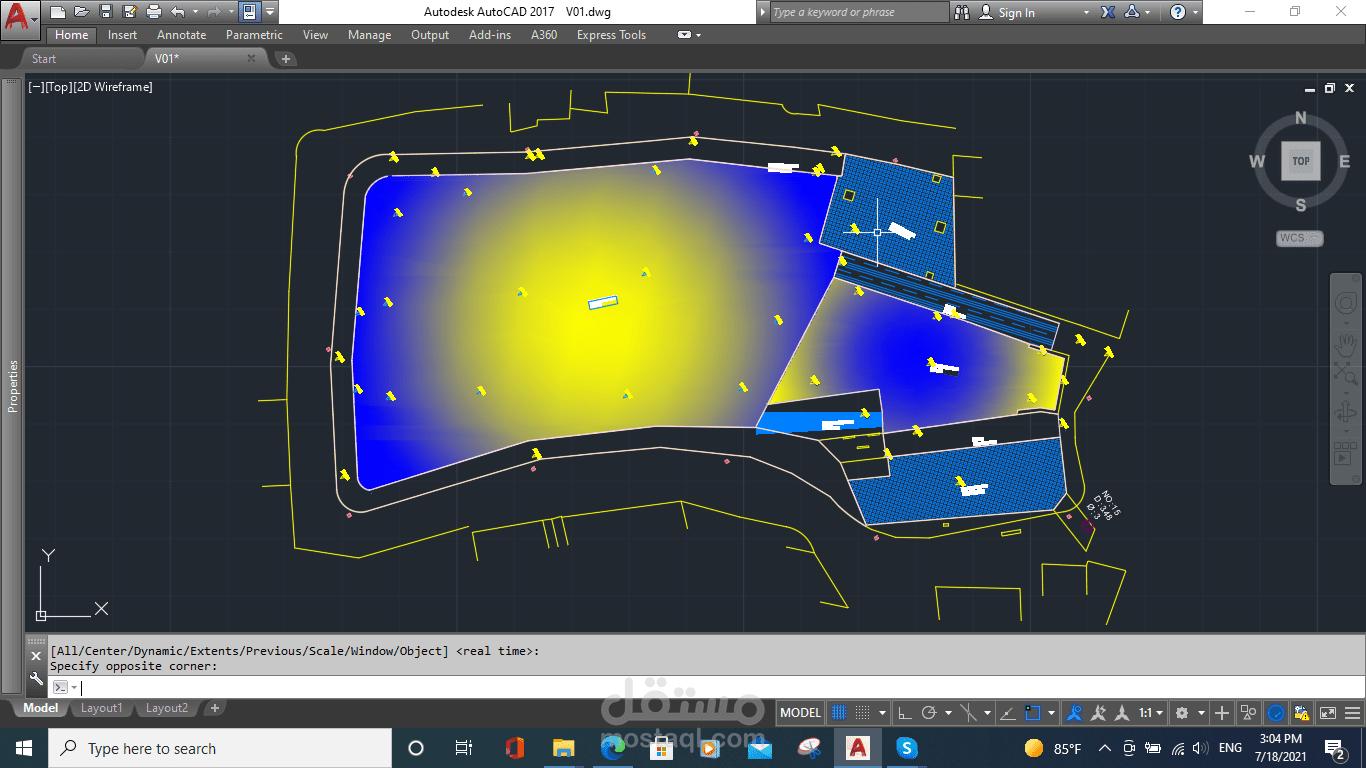Image resolution: width=1366 pixels, height=768 pixels.
Task: Click the Save icon in quick access
Action: click(105, 12)
